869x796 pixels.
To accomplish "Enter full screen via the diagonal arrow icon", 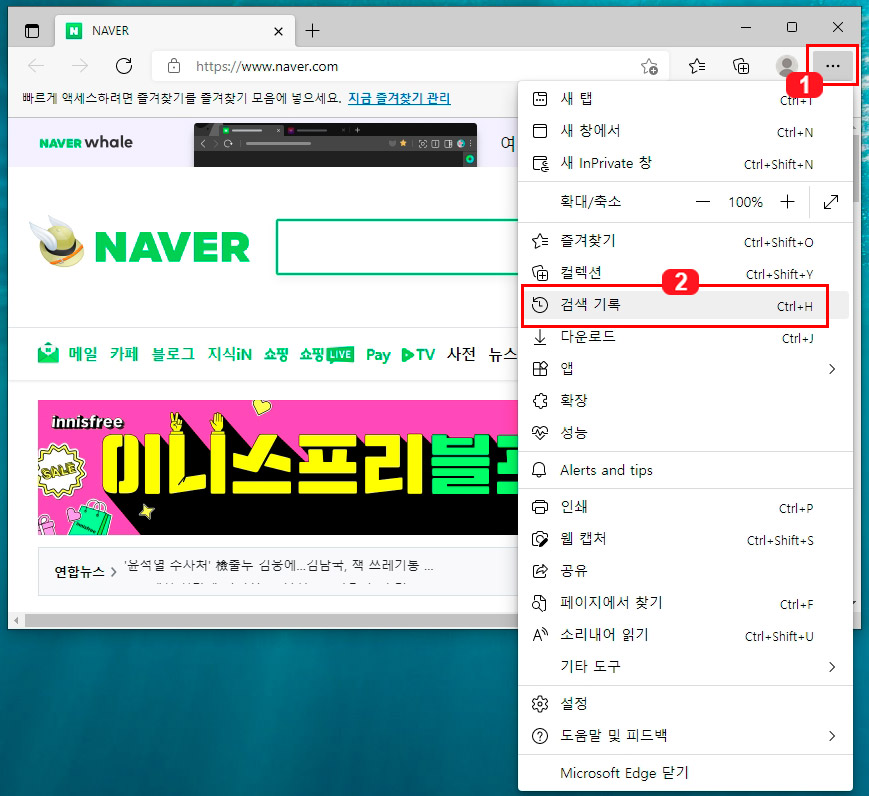I will (830, 201).
